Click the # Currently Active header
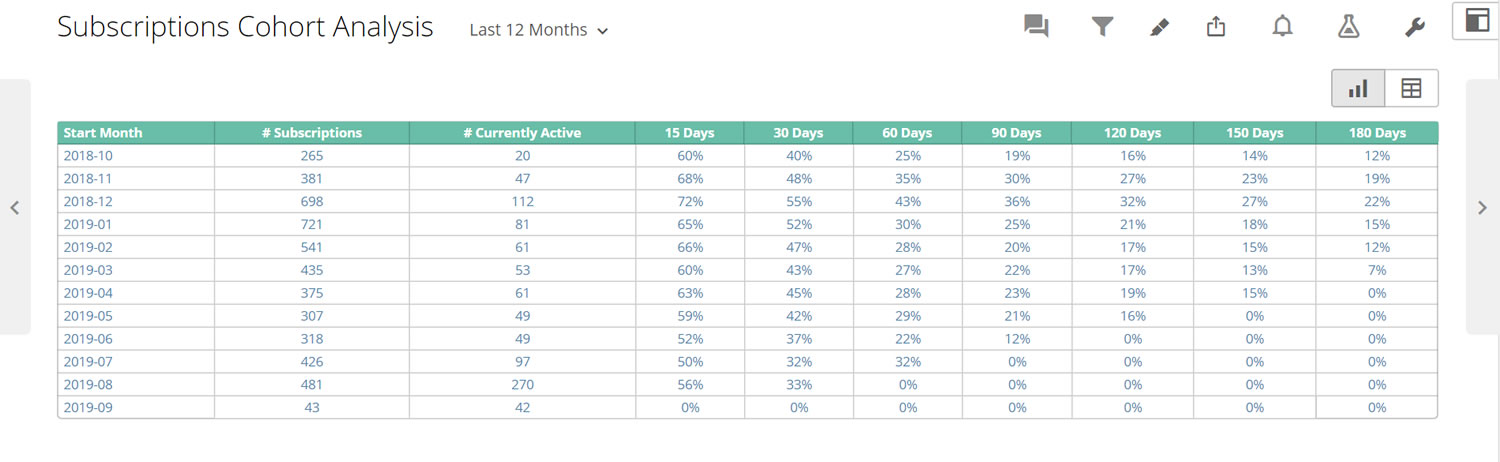1500x462 pixels. coord(522,133)
